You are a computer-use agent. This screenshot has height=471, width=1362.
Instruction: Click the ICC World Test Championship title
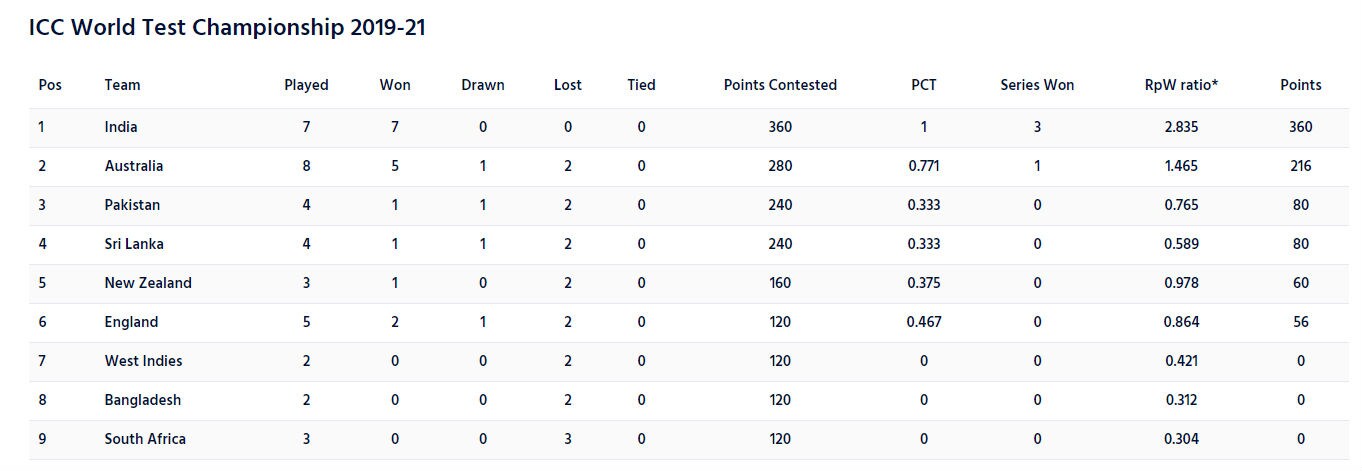[x=227, y=28]
